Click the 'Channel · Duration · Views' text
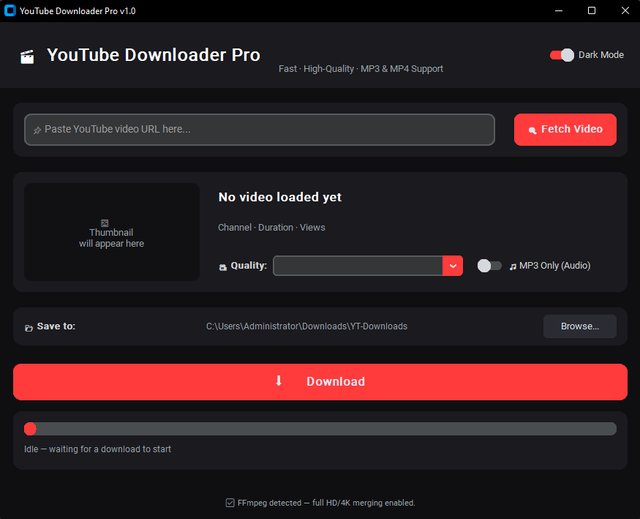 pos(271,227)
